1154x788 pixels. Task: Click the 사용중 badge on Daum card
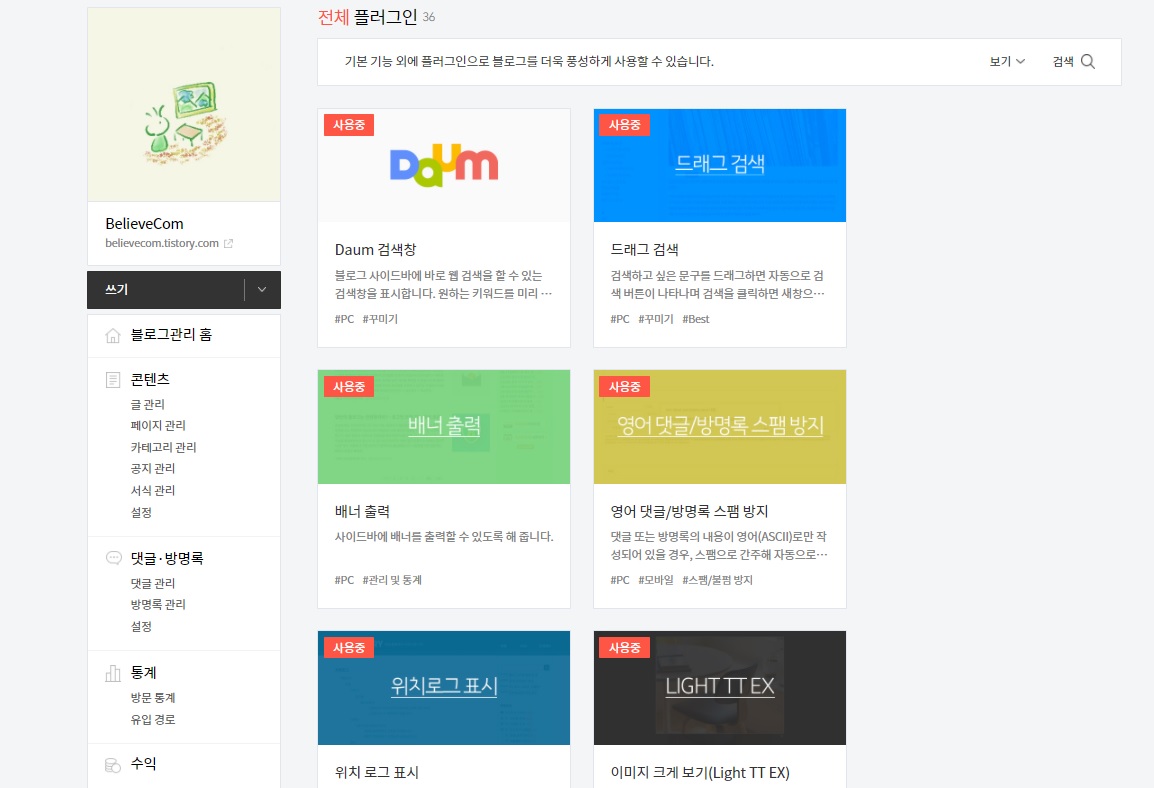[349, 125]
